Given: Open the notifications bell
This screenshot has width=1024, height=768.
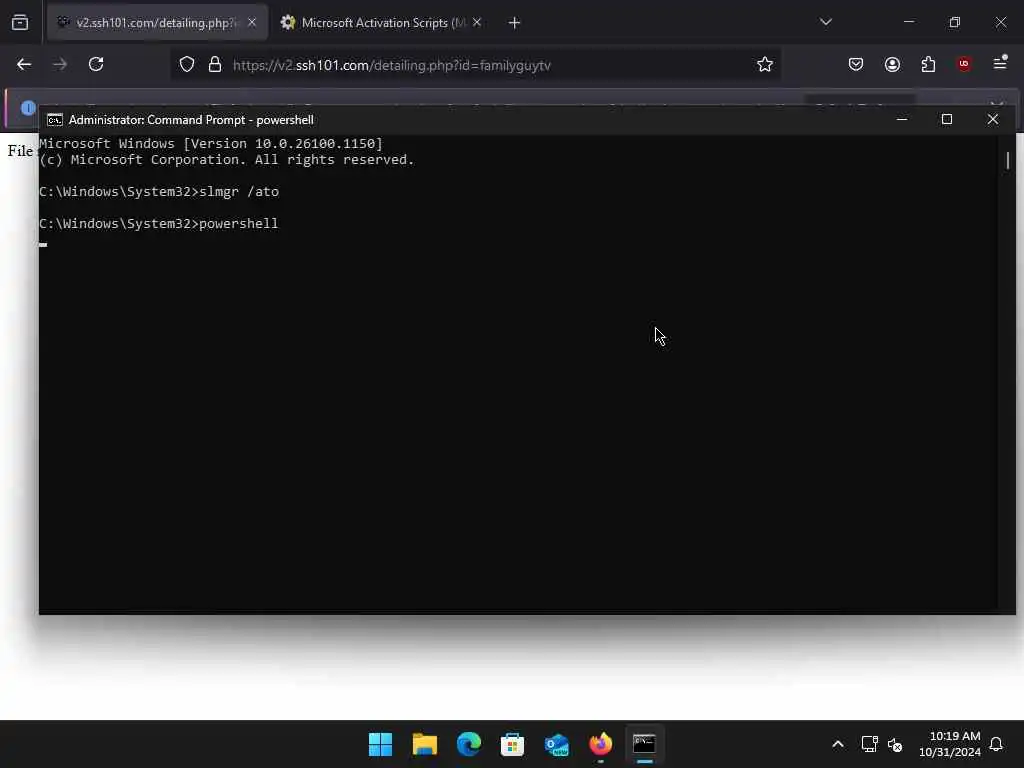Looking at the screenshot, I should tap(996, 744).
